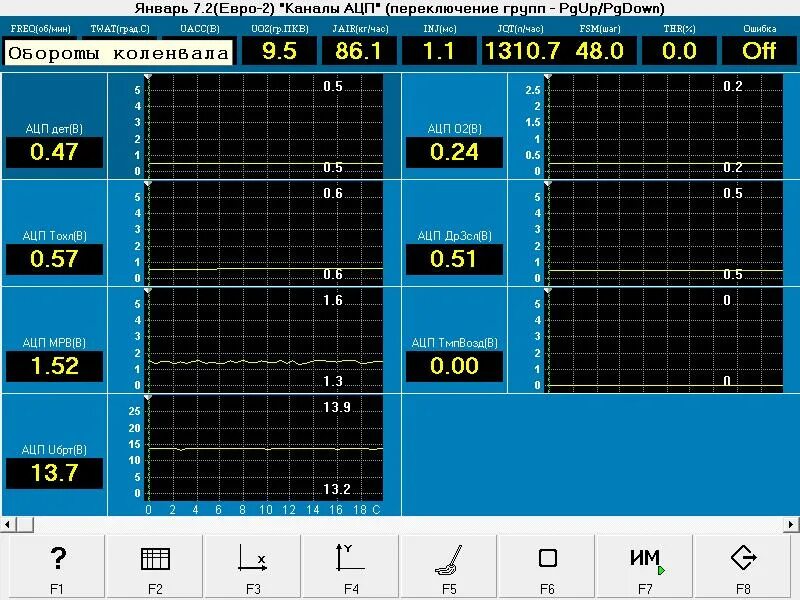Image resolution: width=800 pixels, height=600 pixels.
Task: Click the FREQ(об/мин) header label
Action: click(x=40, y=29)
